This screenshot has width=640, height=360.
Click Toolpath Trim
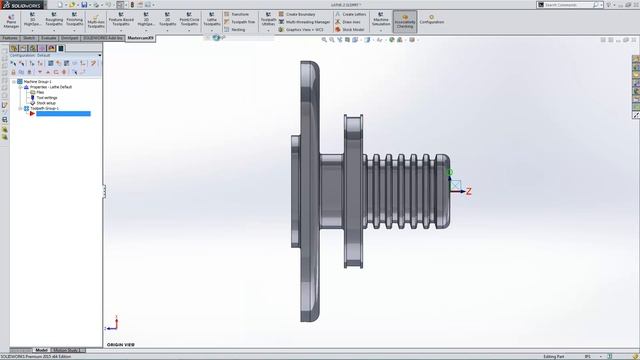[x=240, y=22]
